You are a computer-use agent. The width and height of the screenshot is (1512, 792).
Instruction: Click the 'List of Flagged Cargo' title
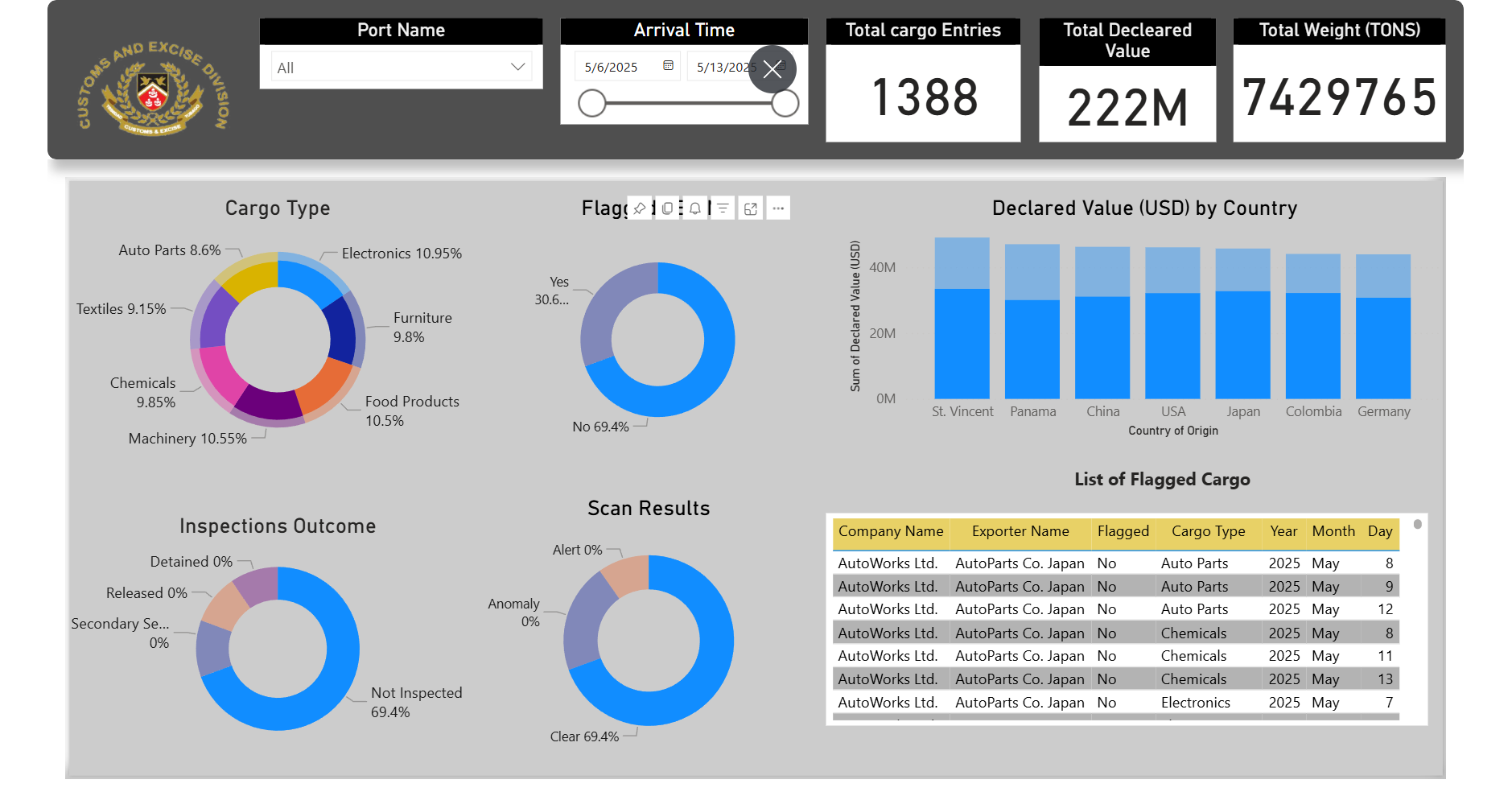point(1162,480)
